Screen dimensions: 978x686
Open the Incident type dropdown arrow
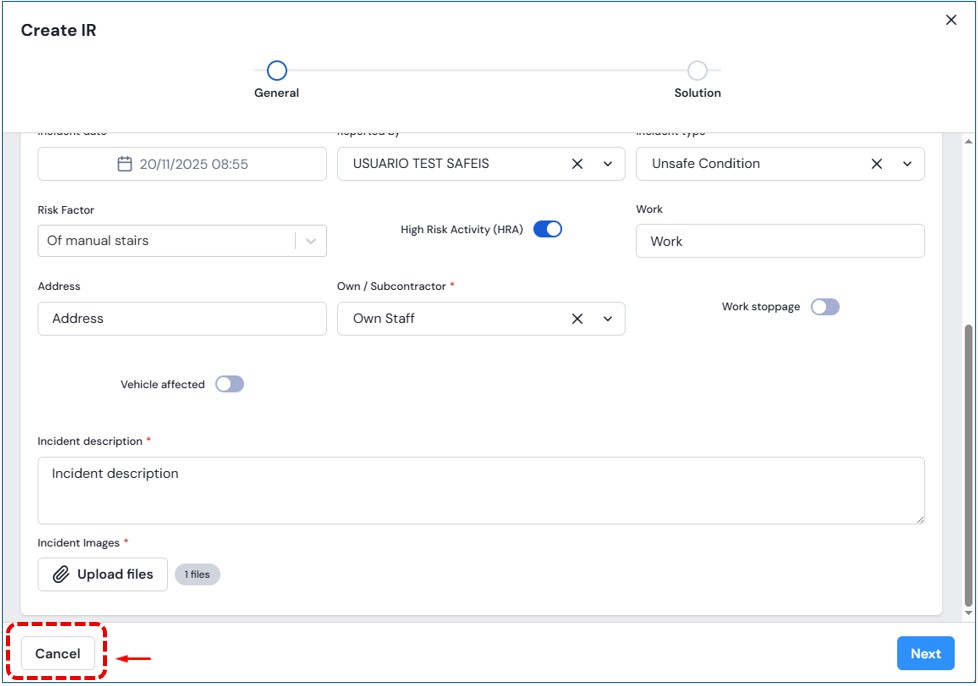(x=907, y=164)
